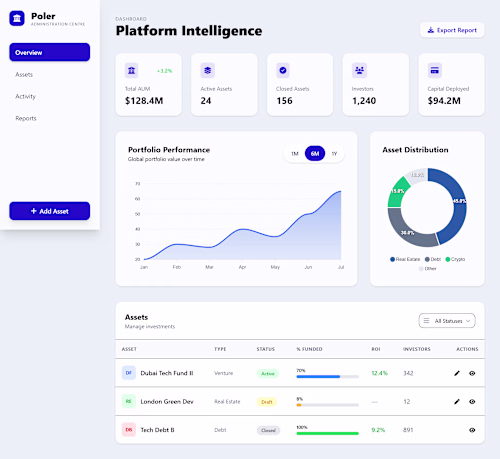
Task: View Dubai Tech Fund II via eye icon
Action: pos(472,373)
